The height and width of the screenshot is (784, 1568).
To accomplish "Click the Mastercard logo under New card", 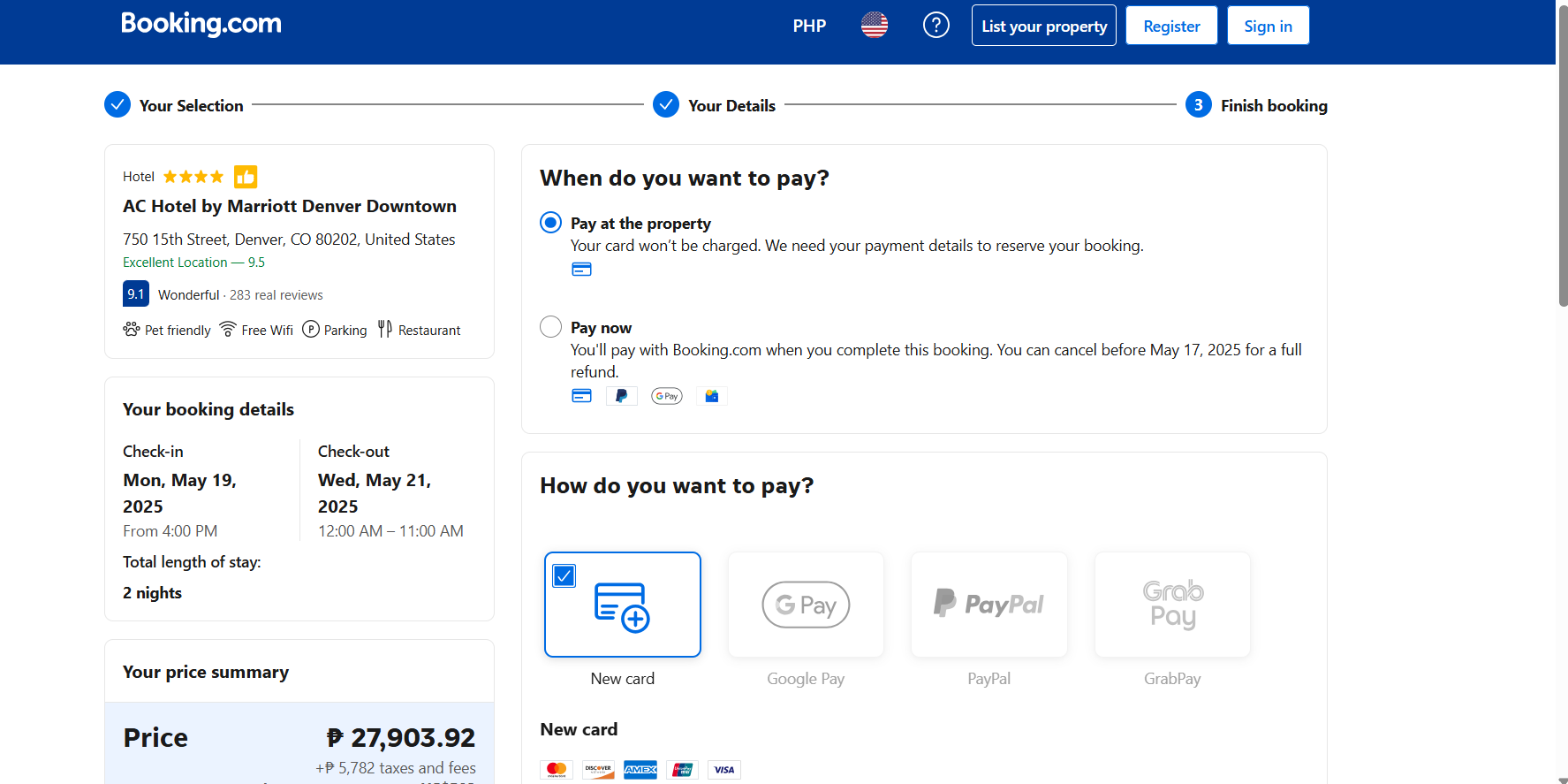I will pos(557,770).
